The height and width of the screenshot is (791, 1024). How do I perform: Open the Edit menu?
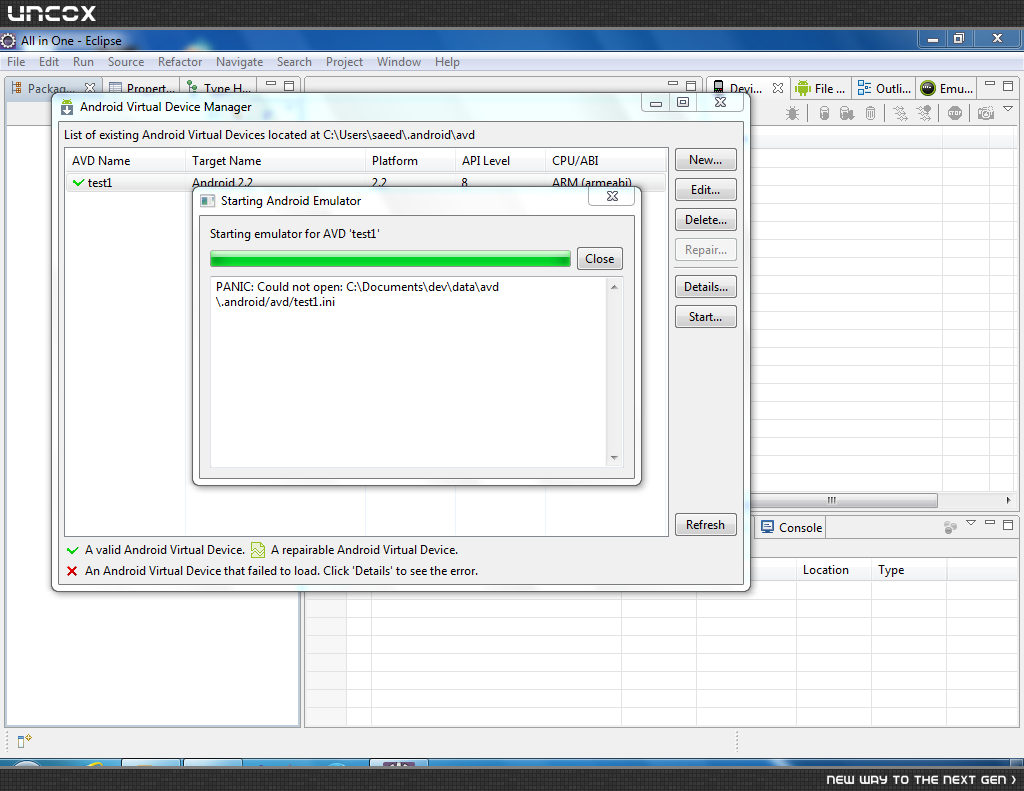coord(49,62)
